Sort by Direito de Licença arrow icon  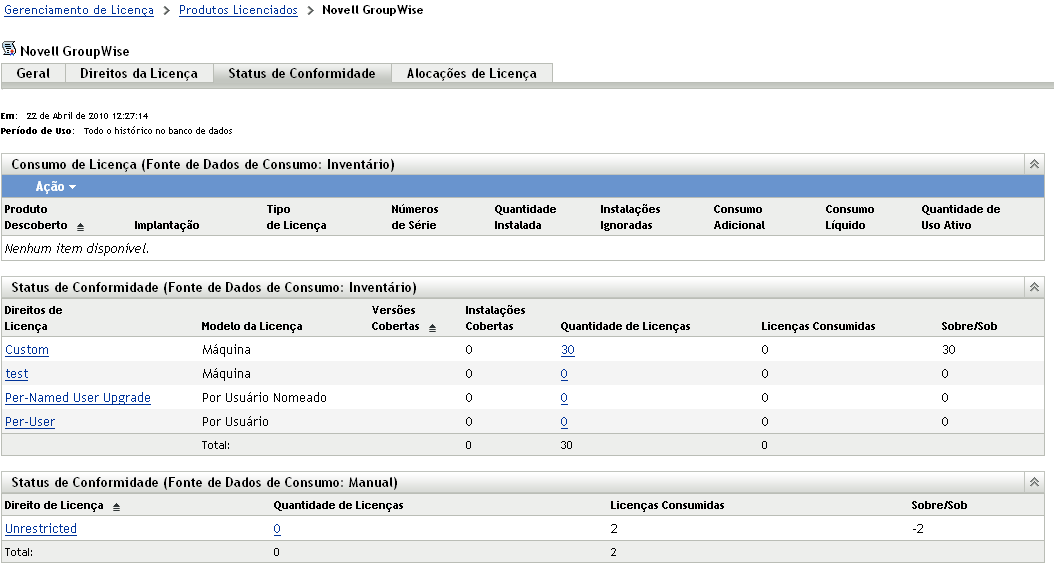(116, 507)
